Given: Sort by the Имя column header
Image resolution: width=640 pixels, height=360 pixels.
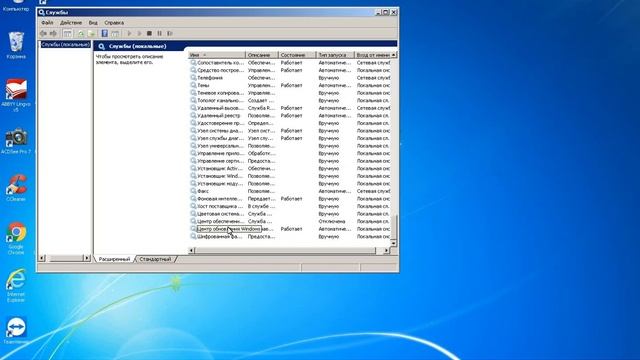Looking at the screenshot, I should (217, 55).
